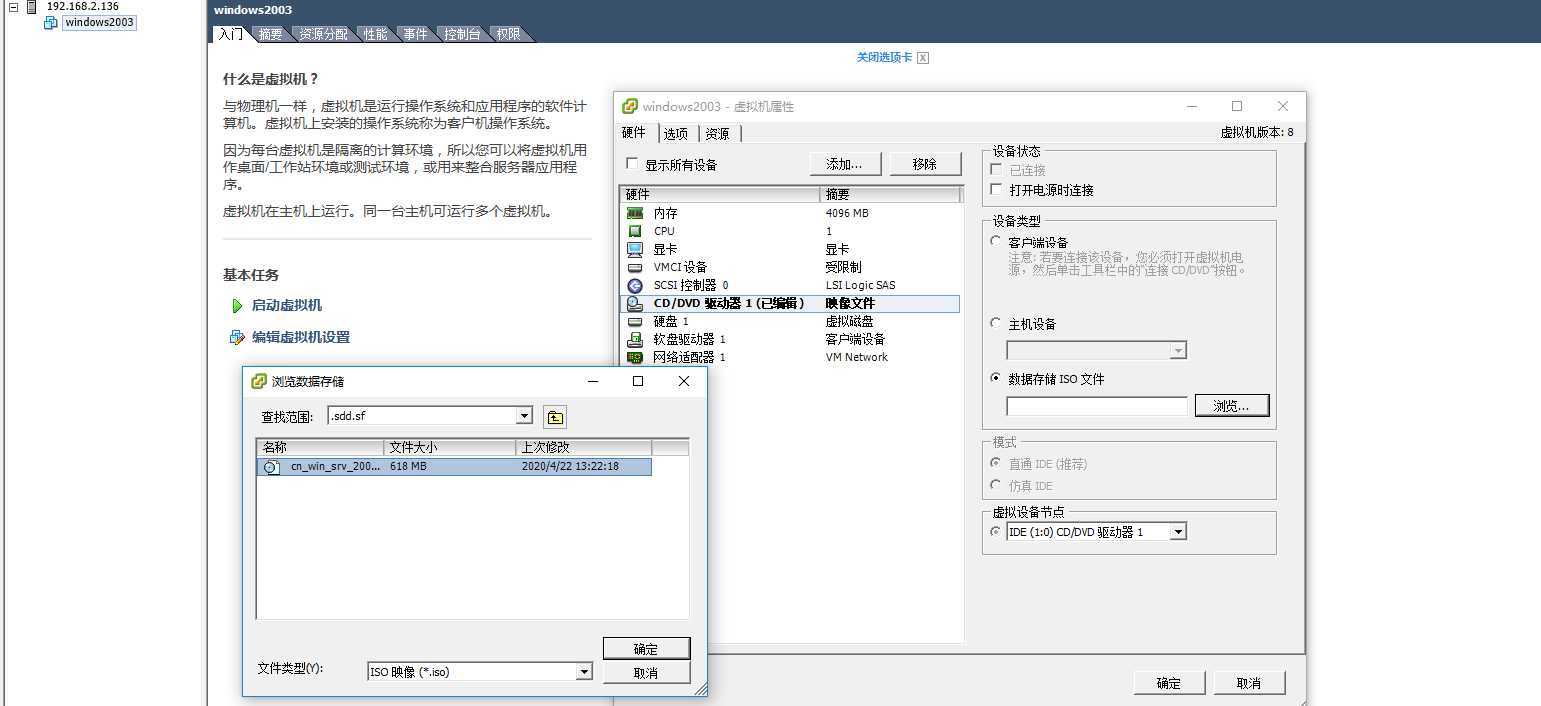Select the 直通 IDE (推荐) radio button
Screen dimensions: 1541x706
(995, 463)
